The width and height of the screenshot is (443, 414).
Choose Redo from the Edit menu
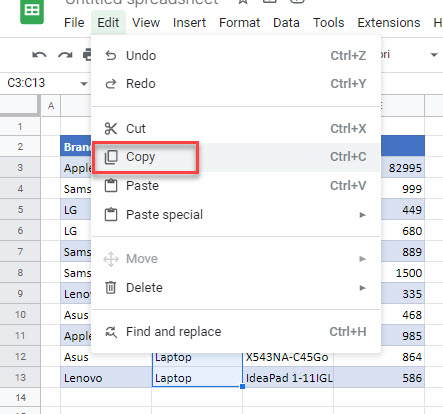236,84
